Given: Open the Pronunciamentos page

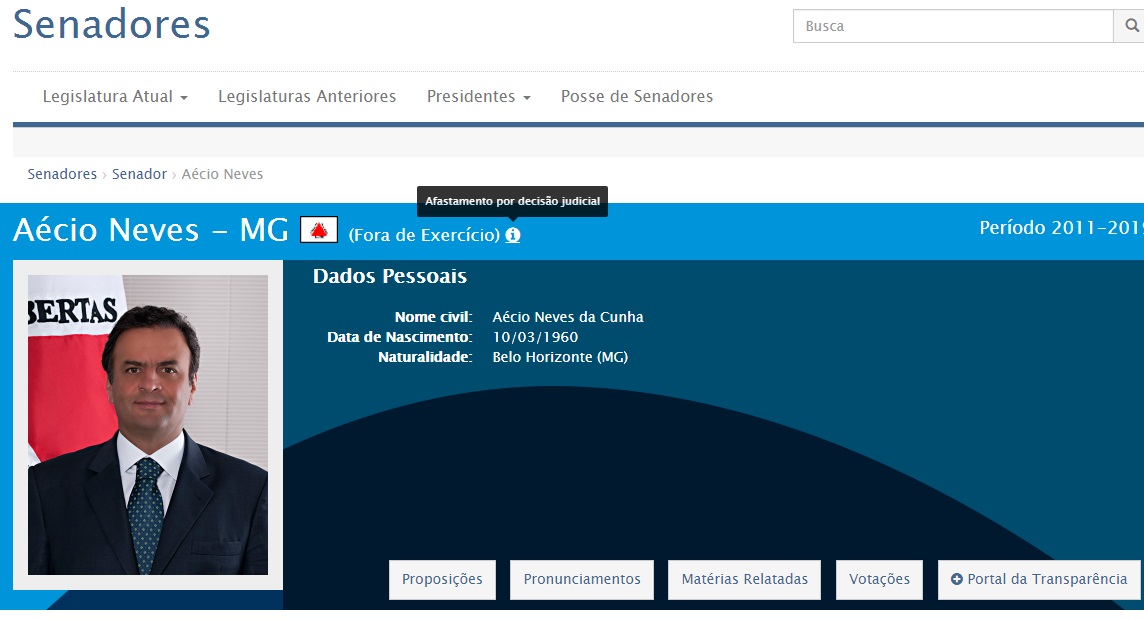Looking at the screenshot, I should point(581,579).
